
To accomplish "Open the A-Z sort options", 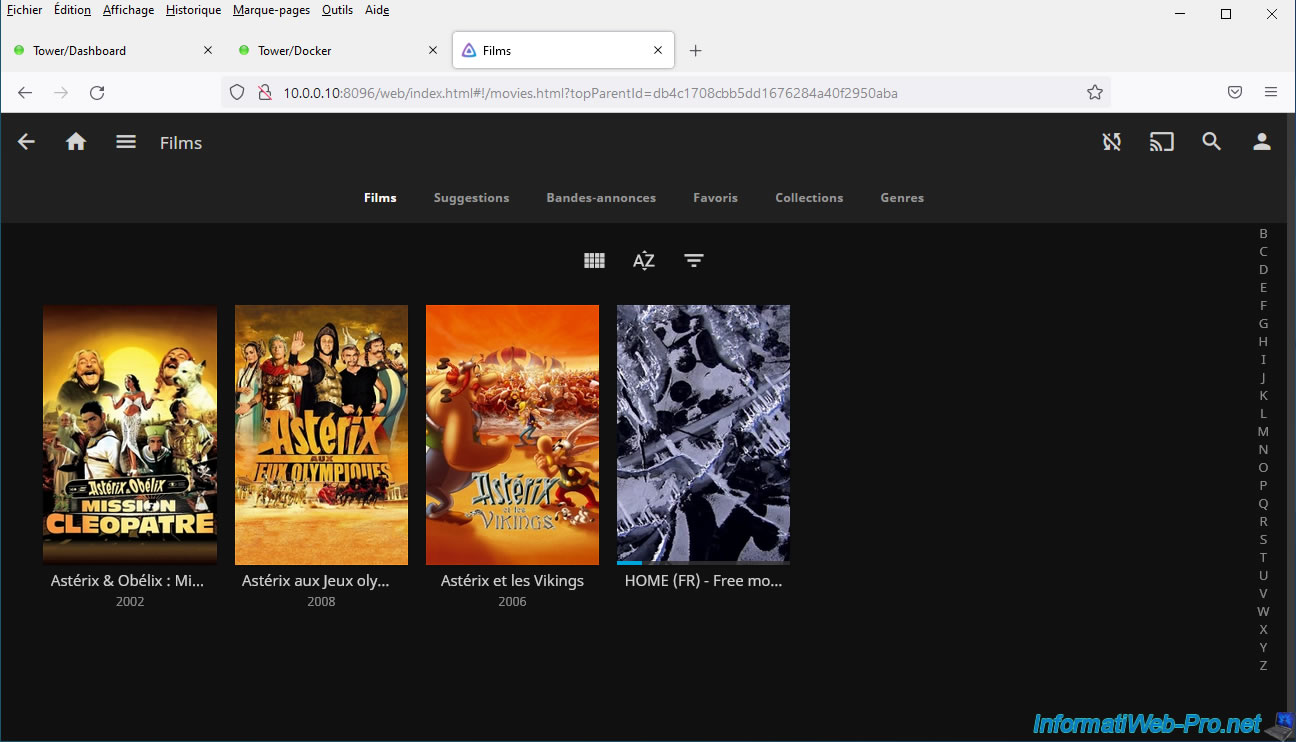I will coord(644,261).
